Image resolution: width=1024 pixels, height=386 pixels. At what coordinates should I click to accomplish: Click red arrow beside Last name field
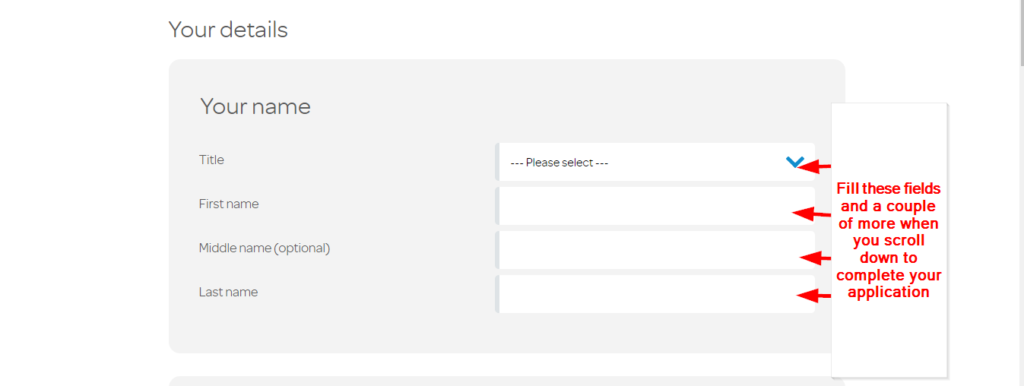(813, 296)
